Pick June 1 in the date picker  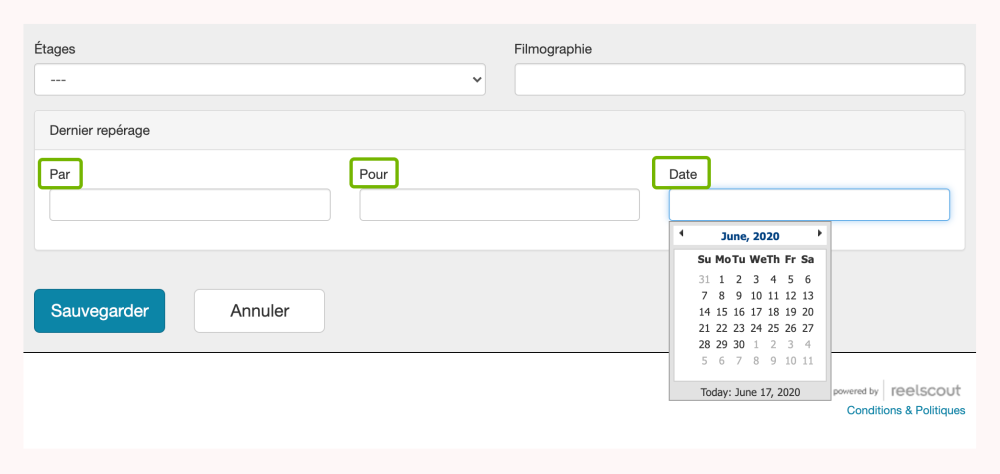tap(721, 280)
